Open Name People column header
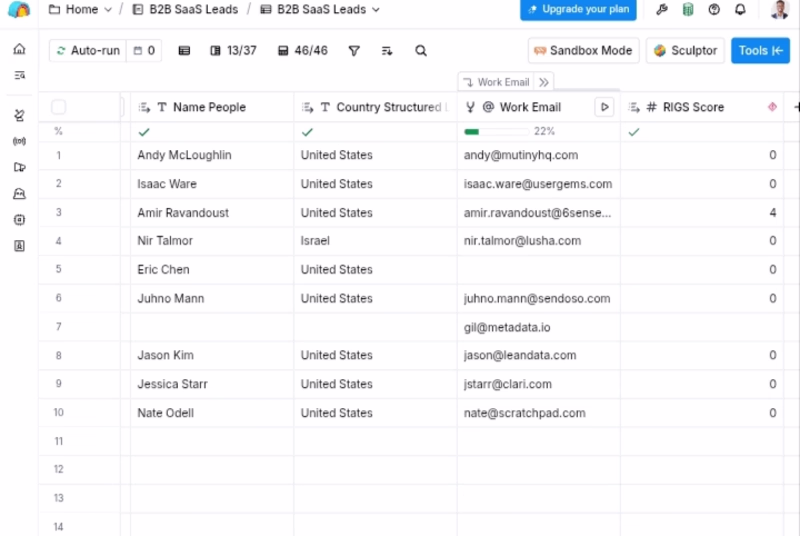The image size is (800, 536). point(212,107)
